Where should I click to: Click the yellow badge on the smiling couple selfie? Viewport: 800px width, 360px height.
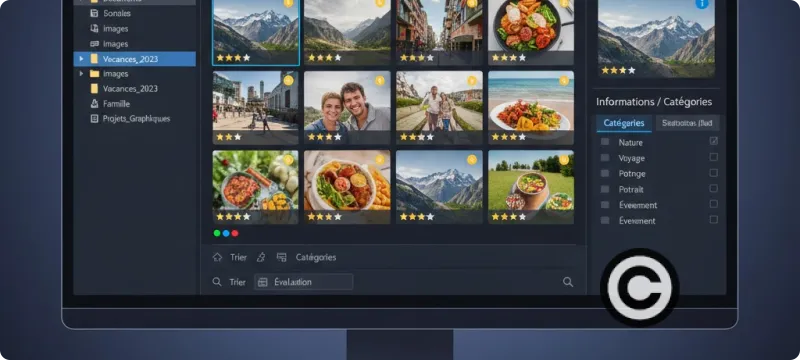(x=380, y=81)
